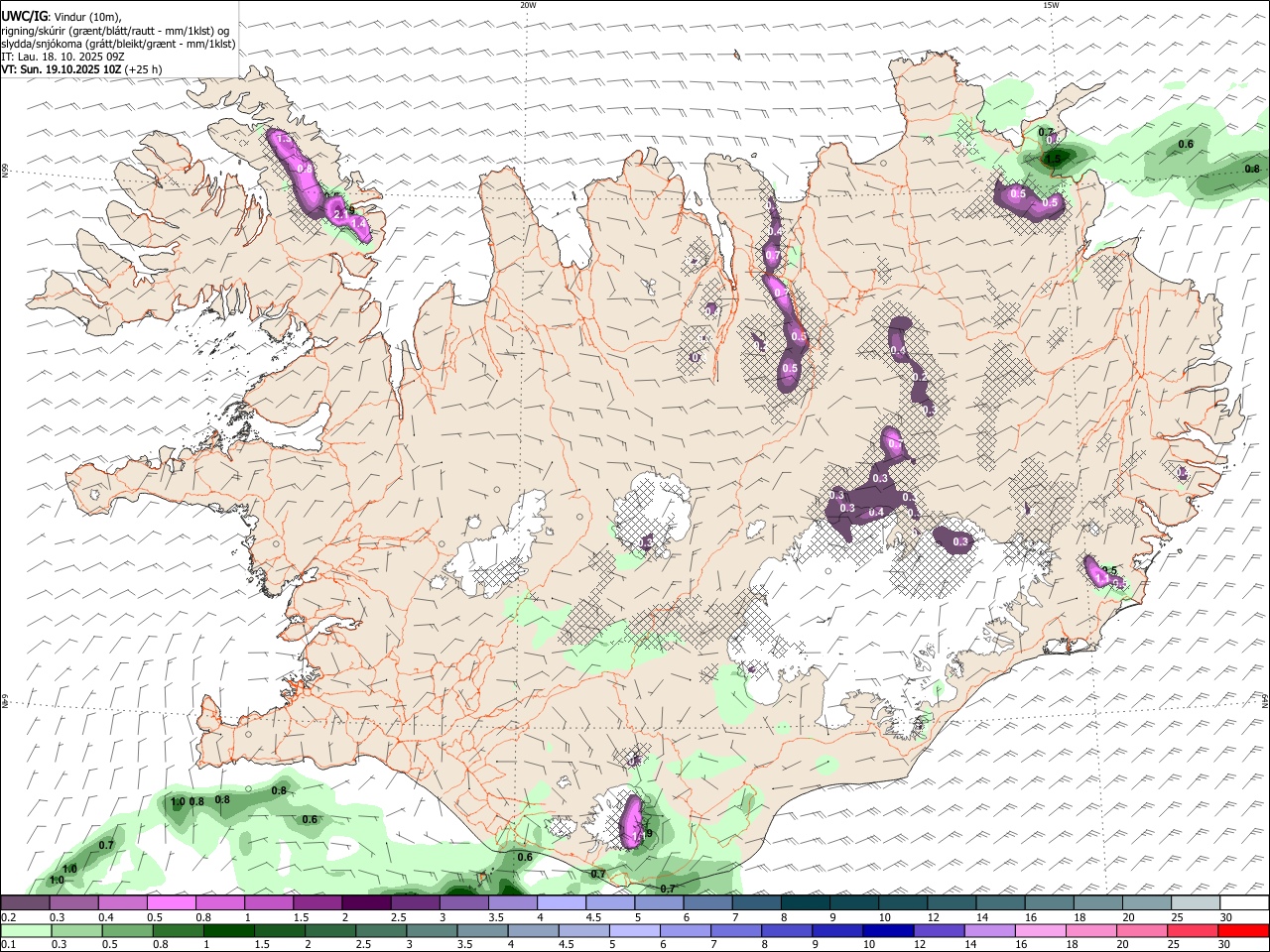
Task: Click the '0.2' label starting the upper snow scale
Action: [x=8, y=917]
